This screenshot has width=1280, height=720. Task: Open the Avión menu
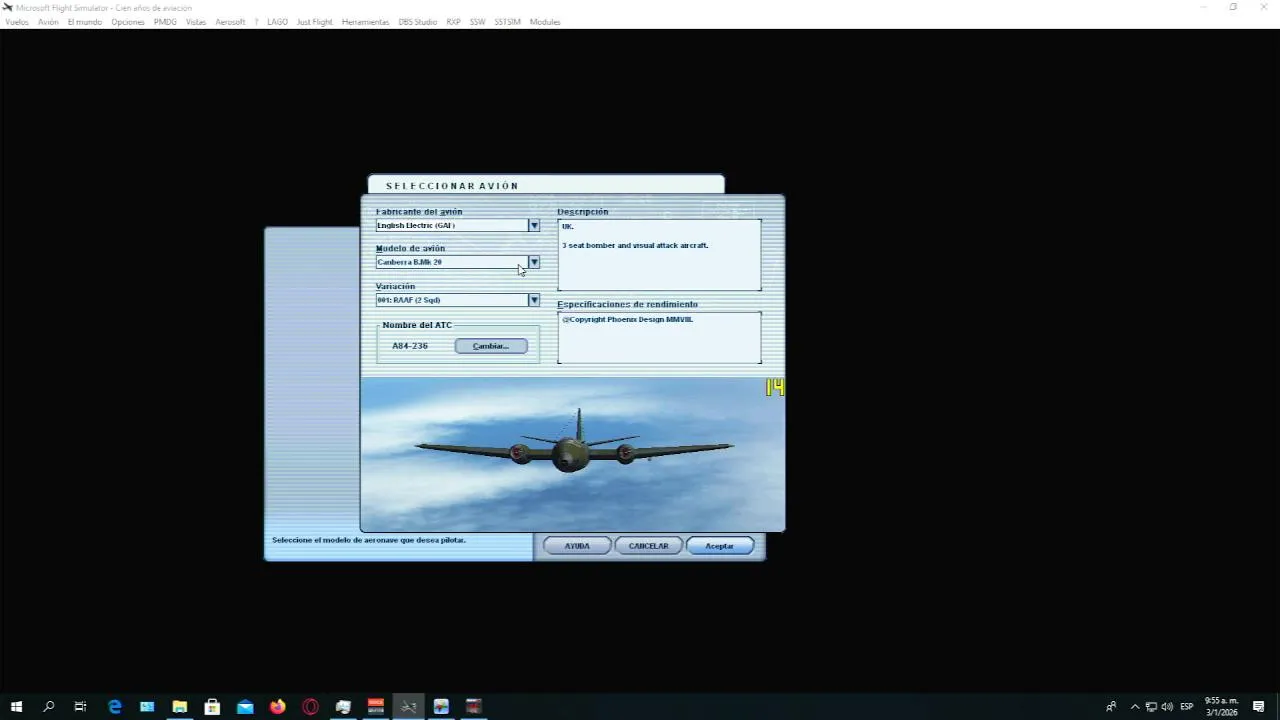(48, 22)
